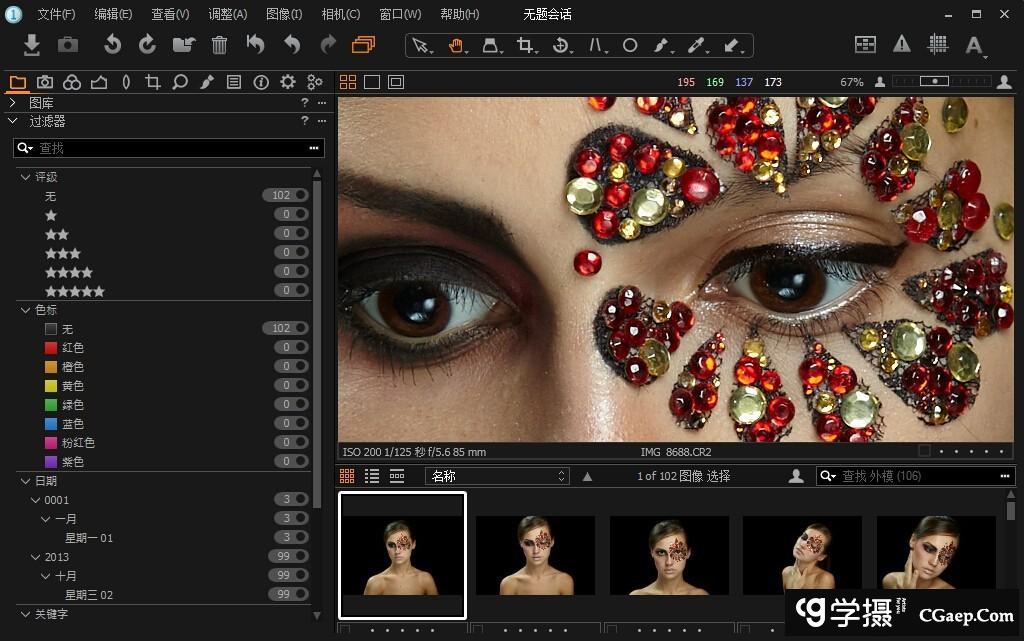Expand the 图库 panel
This screenshot has width=1024, height=641.
click(x=13, y=103)
